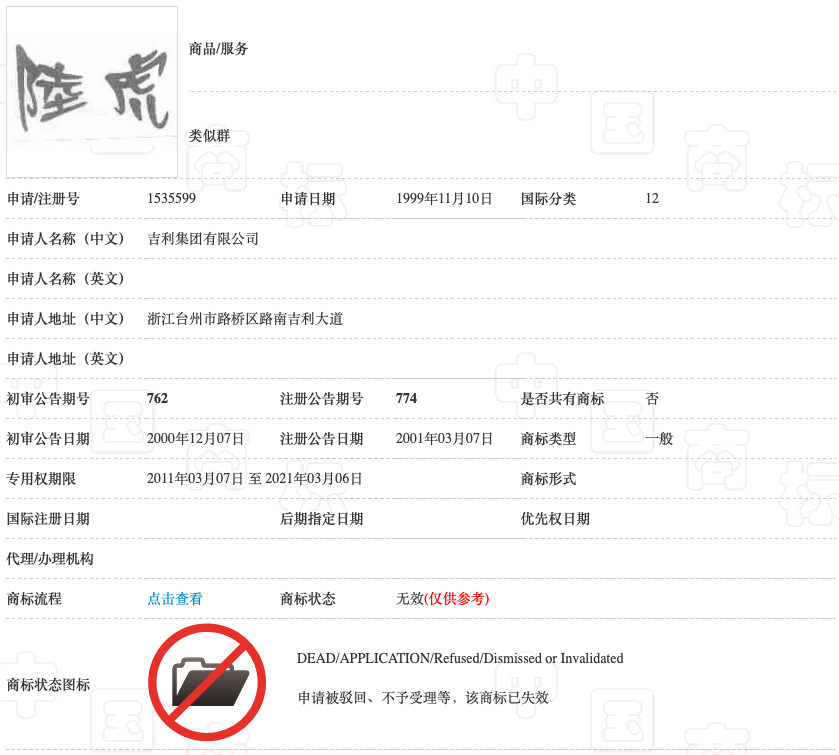The image size is (839, 755).
Task: Click the 专用权期限 label
Action: pos(41,479)
